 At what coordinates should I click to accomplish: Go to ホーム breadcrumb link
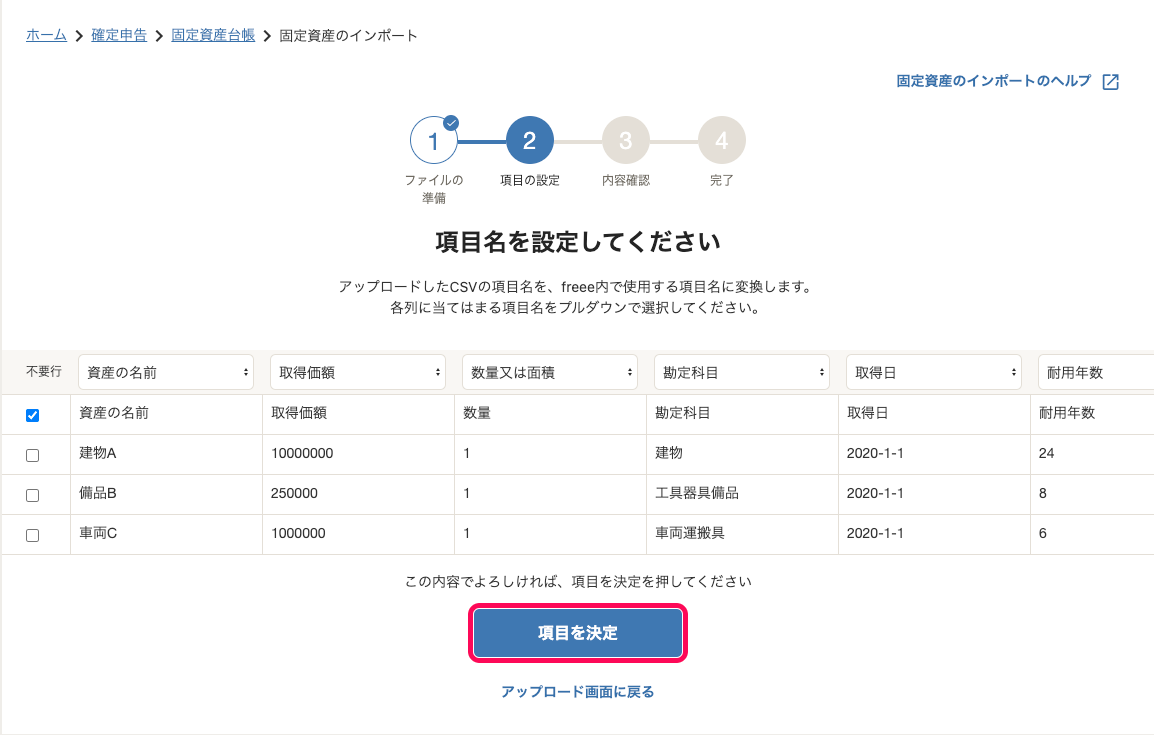46,35
